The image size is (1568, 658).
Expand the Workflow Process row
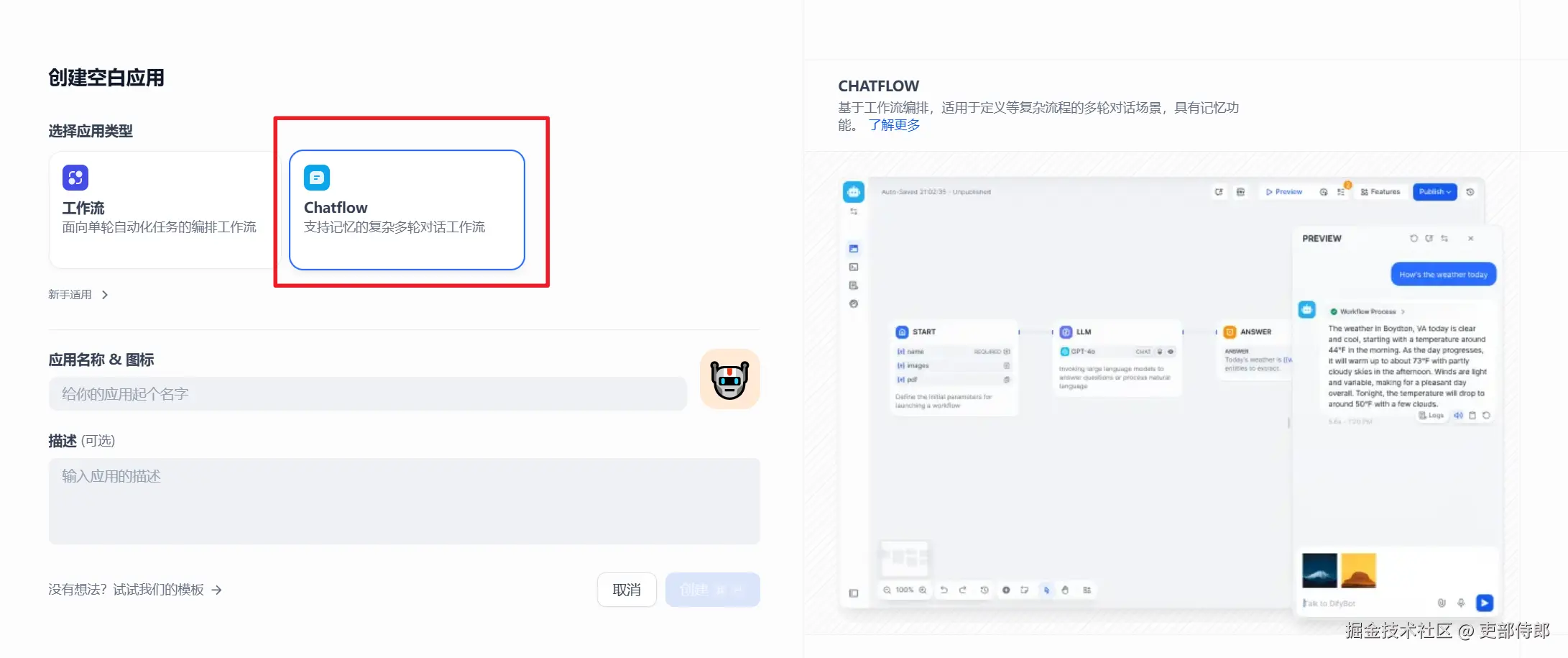click(x=1368, y=312)
